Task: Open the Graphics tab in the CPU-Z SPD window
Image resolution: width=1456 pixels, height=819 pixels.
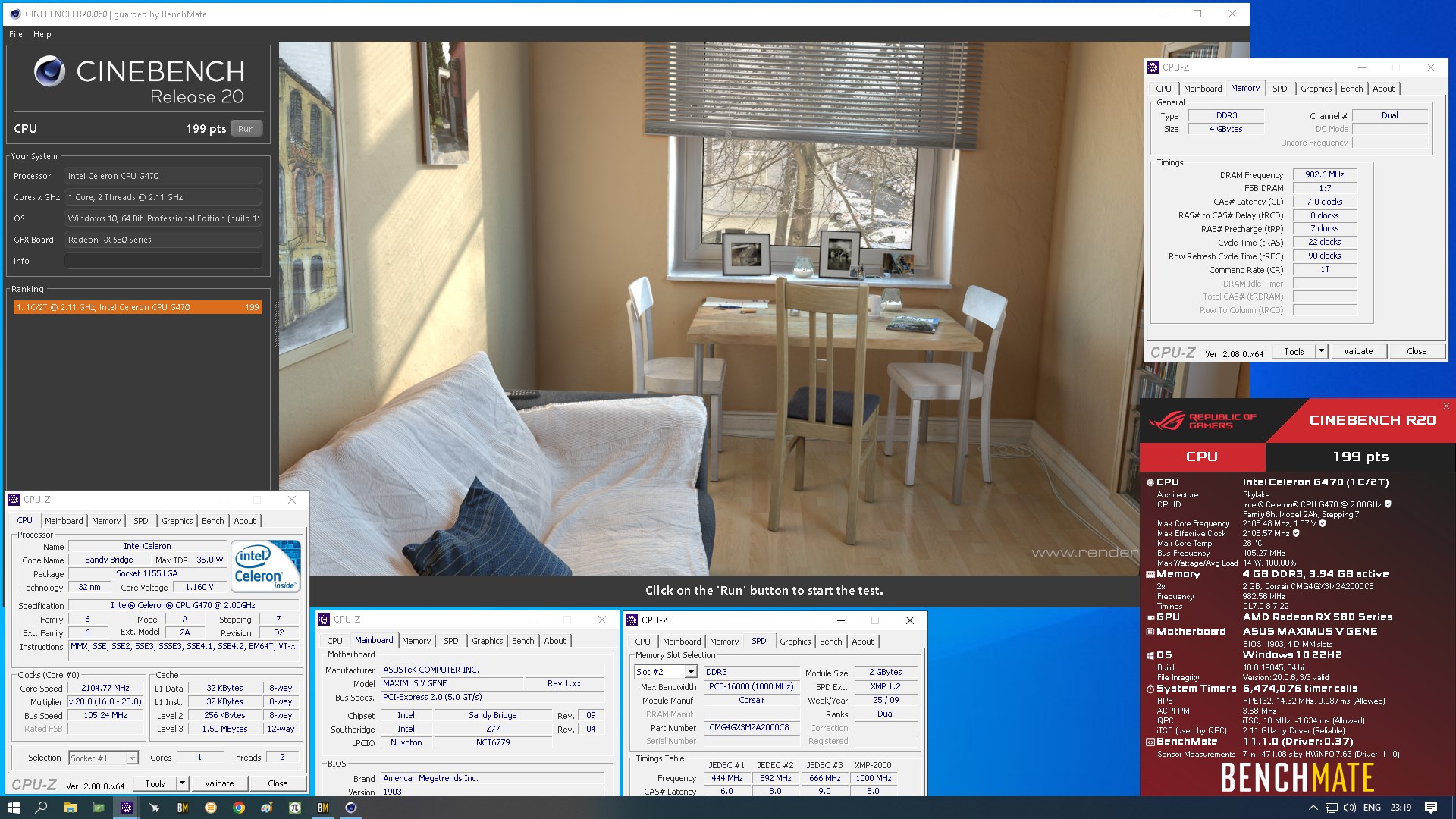Action: (795, 642)
